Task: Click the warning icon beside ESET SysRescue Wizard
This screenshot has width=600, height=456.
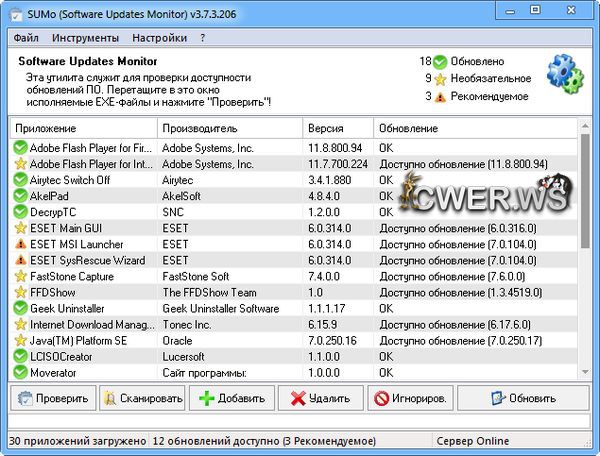Action: [19, 261]
